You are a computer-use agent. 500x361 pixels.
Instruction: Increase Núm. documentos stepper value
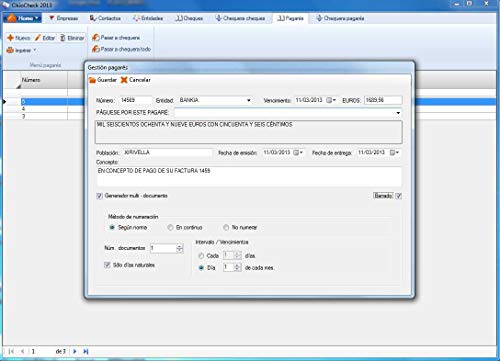pyautogui.click(x=180, y=246)
